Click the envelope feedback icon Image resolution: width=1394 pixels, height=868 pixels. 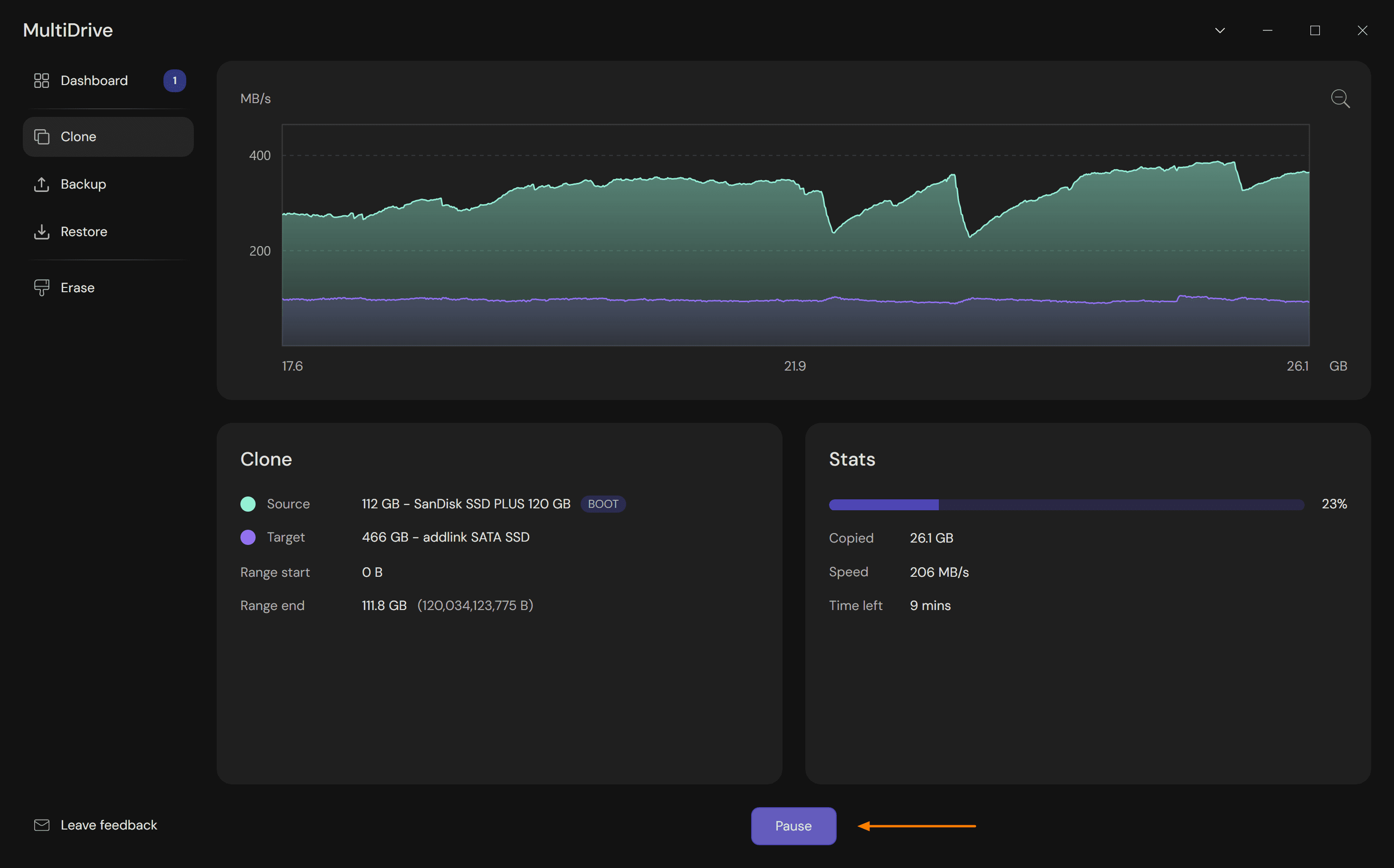41,825
